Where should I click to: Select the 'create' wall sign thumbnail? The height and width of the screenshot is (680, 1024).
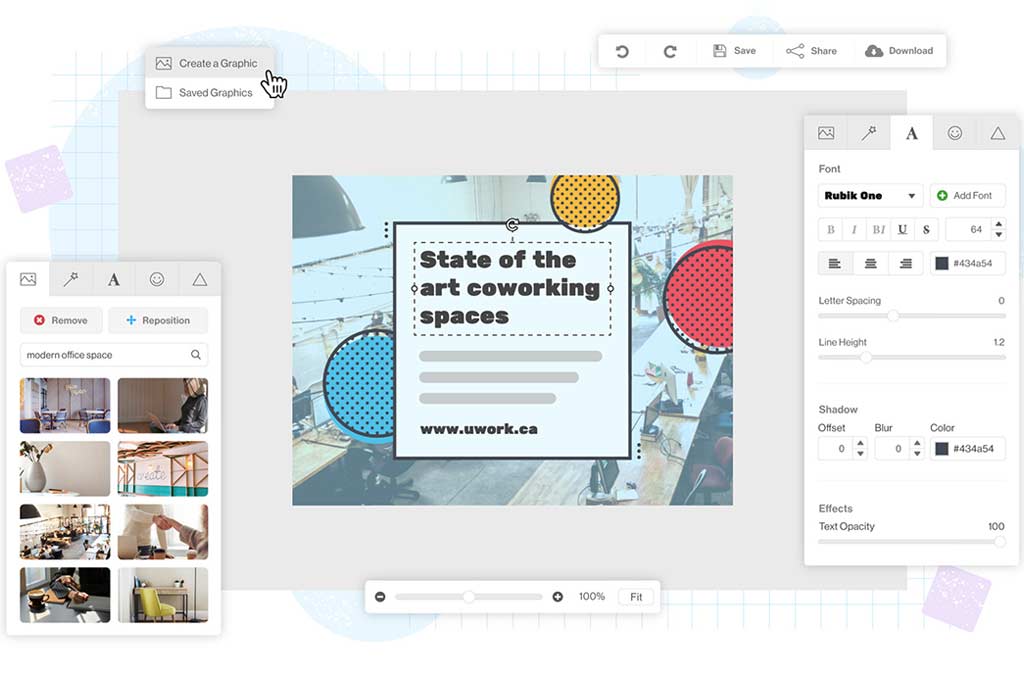163,468
